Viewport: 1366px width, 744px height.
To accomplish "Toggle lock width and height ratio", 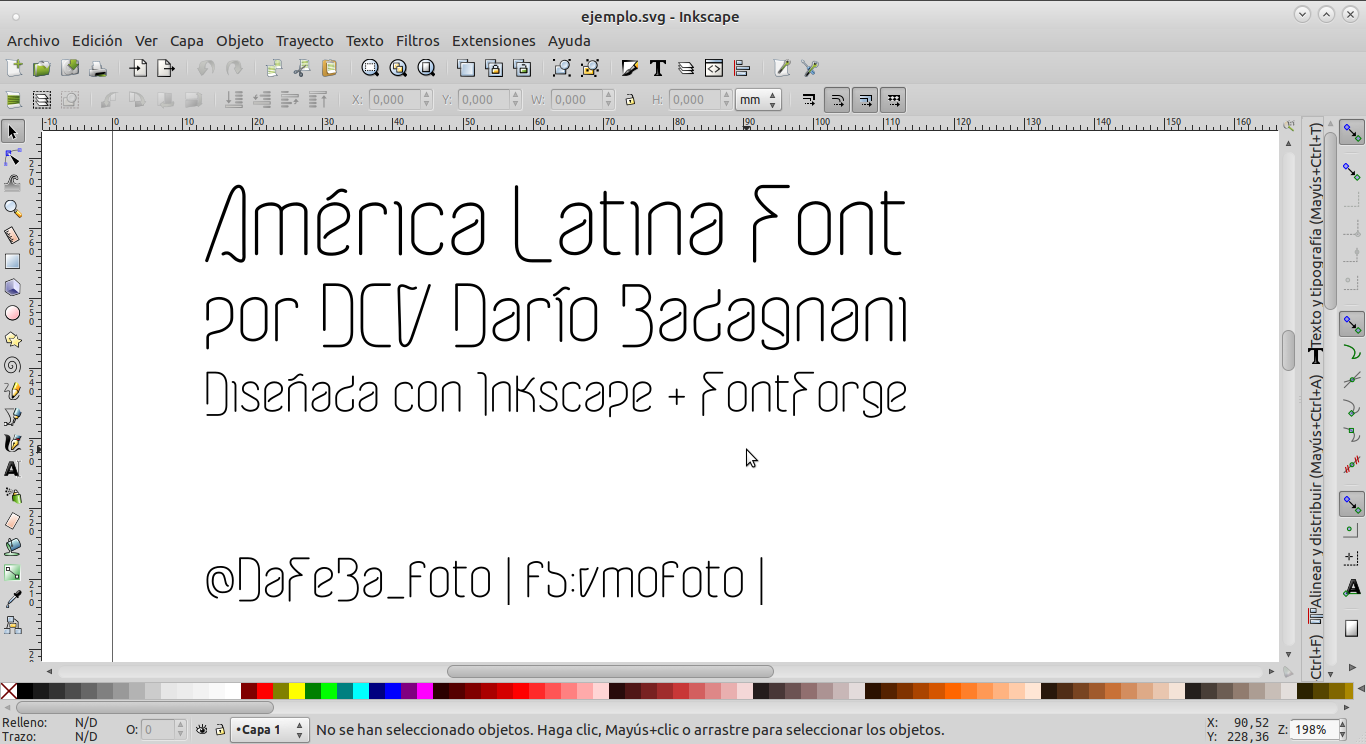I will tap(629, 99).
